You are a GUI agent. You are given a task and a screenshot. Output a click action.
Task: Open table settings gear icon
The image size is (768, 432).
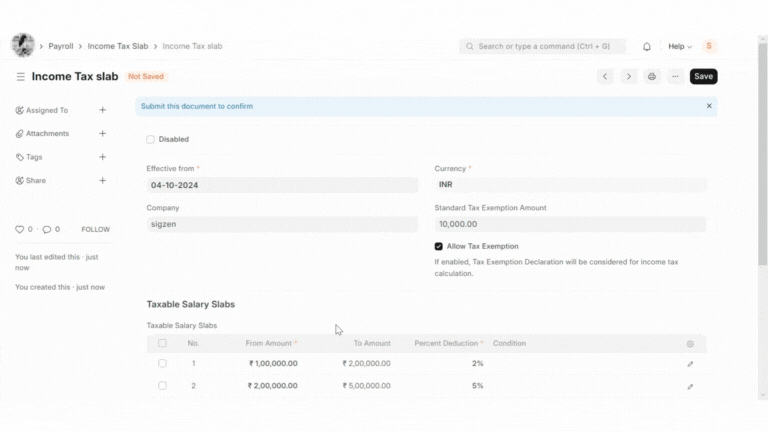[690, 344]
